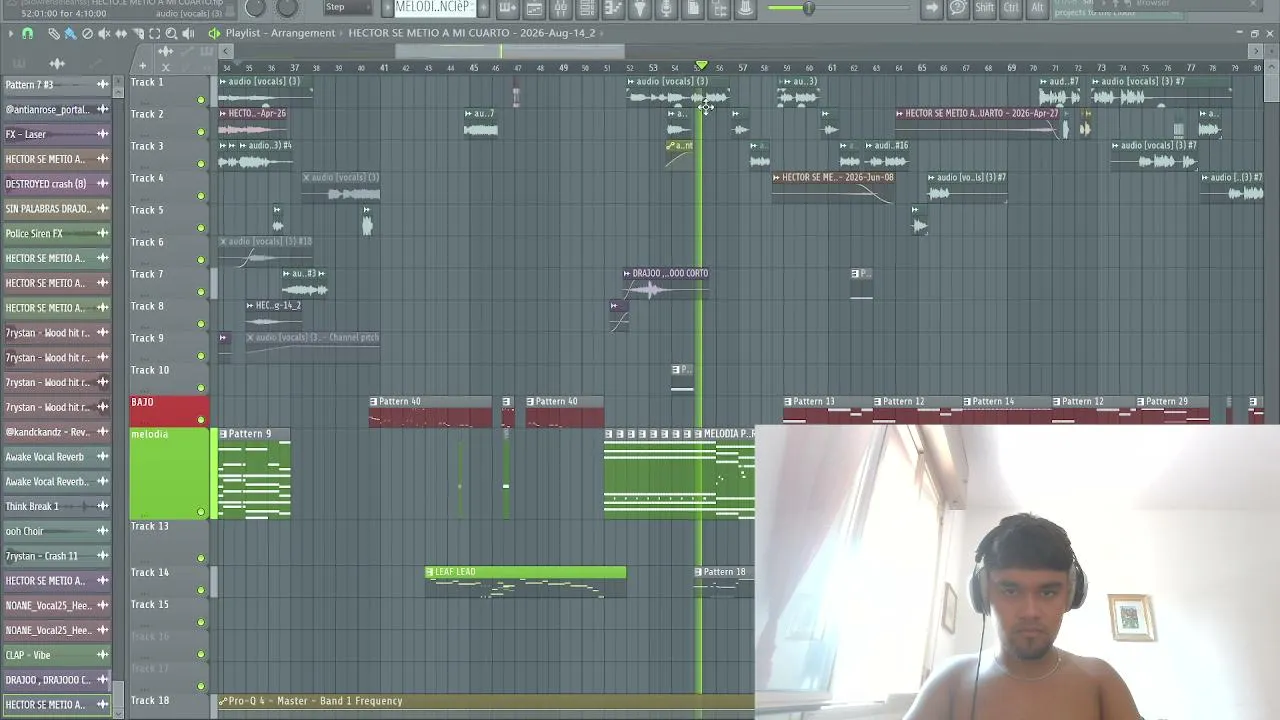Select the Mute tool

[x=104, y=33]
